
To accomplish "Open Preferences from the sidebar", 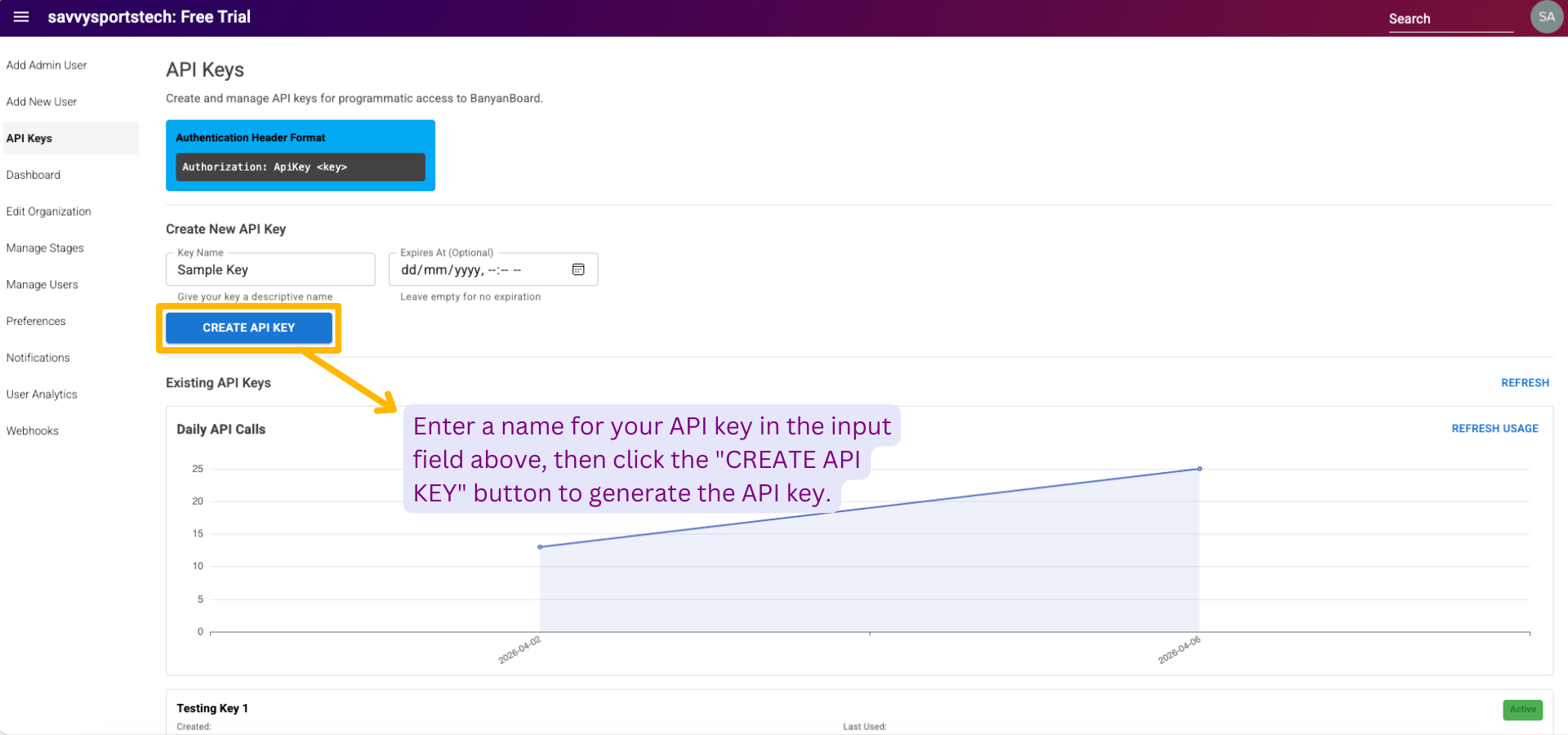I will (x=36, y=321).
